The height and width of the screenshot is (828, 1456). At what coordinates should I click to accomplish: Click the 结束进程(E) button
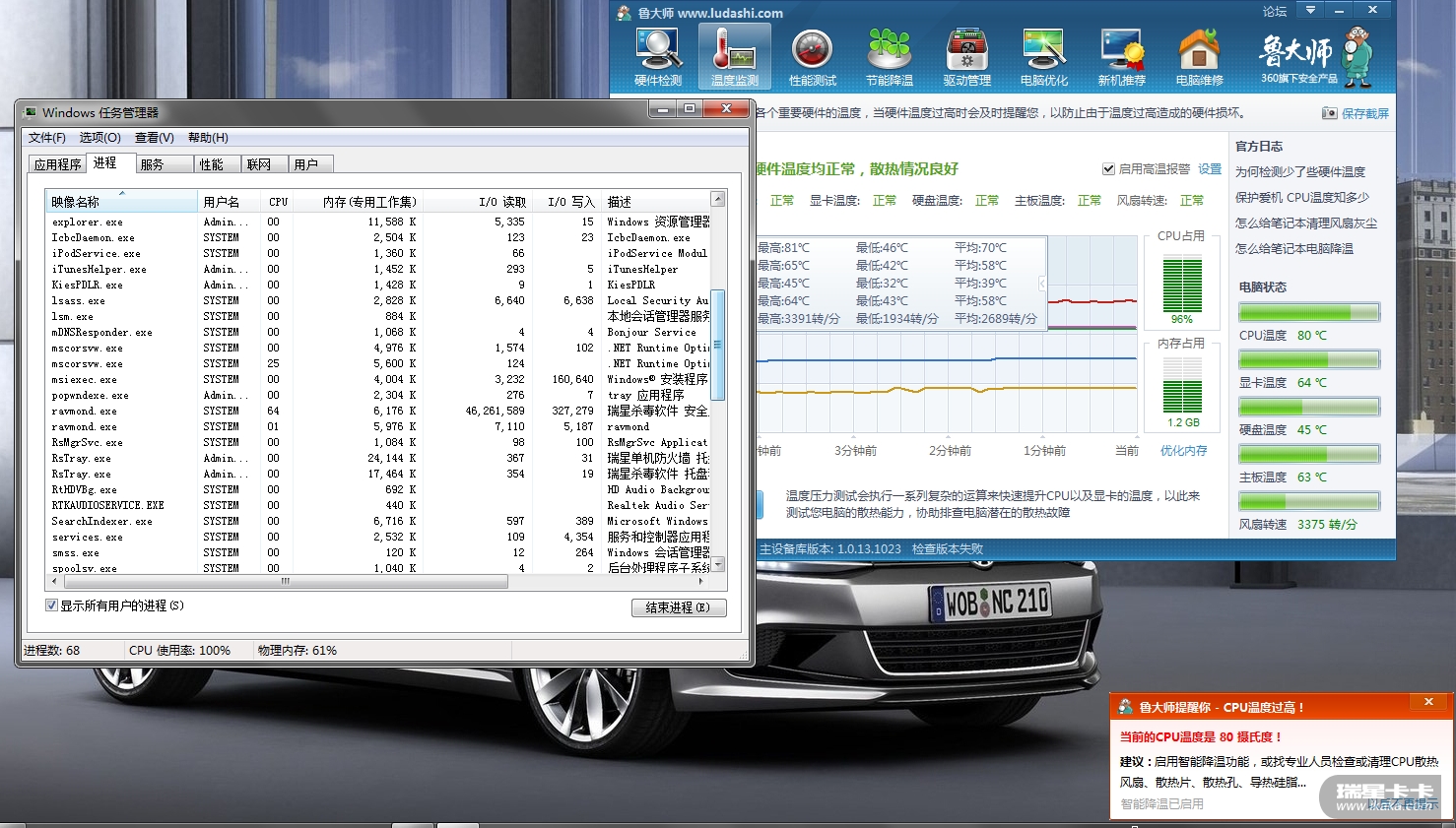(x=679, y=608)
